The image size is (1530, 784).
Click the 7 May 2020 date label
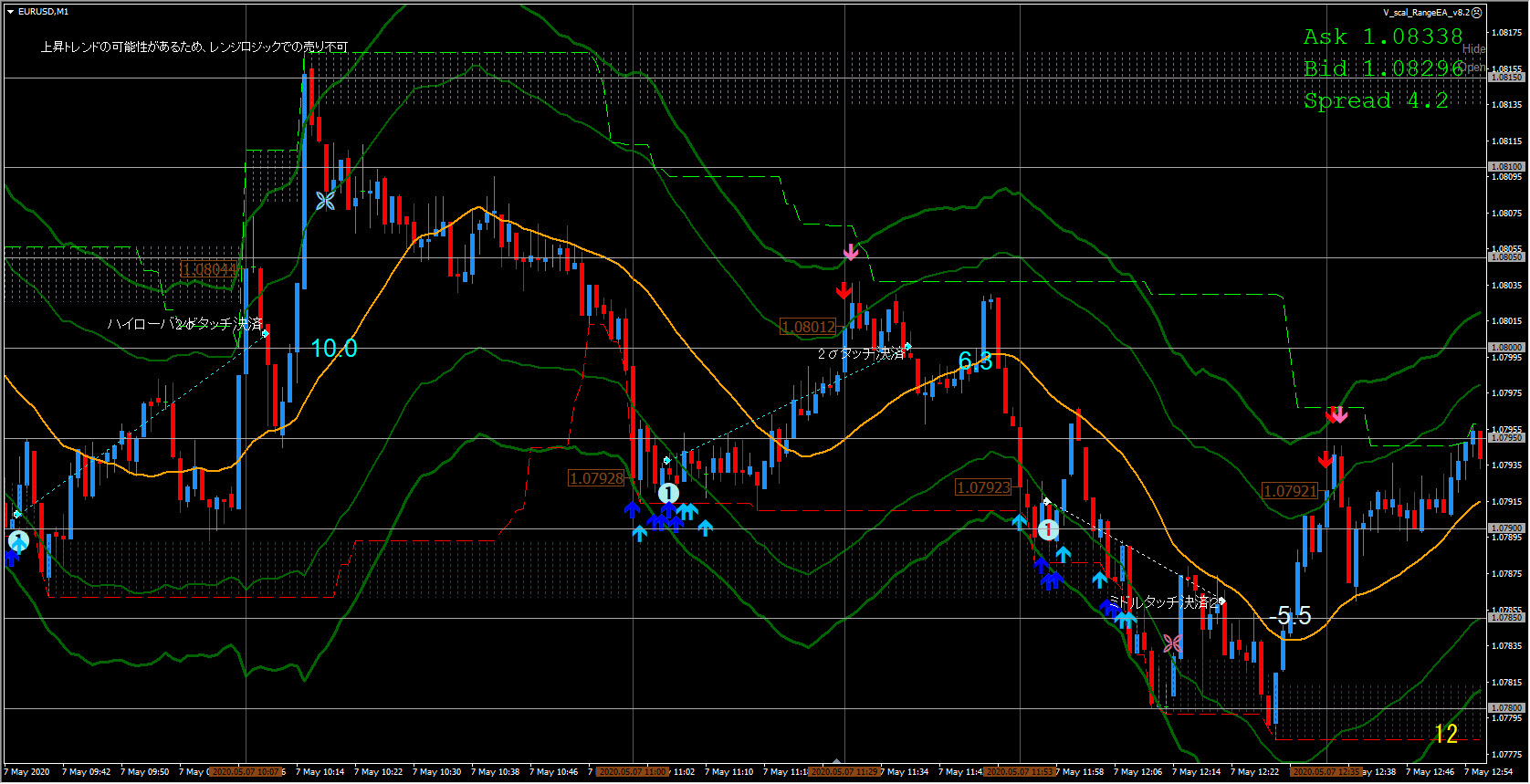pyautogui.click(x=27, y=772)
